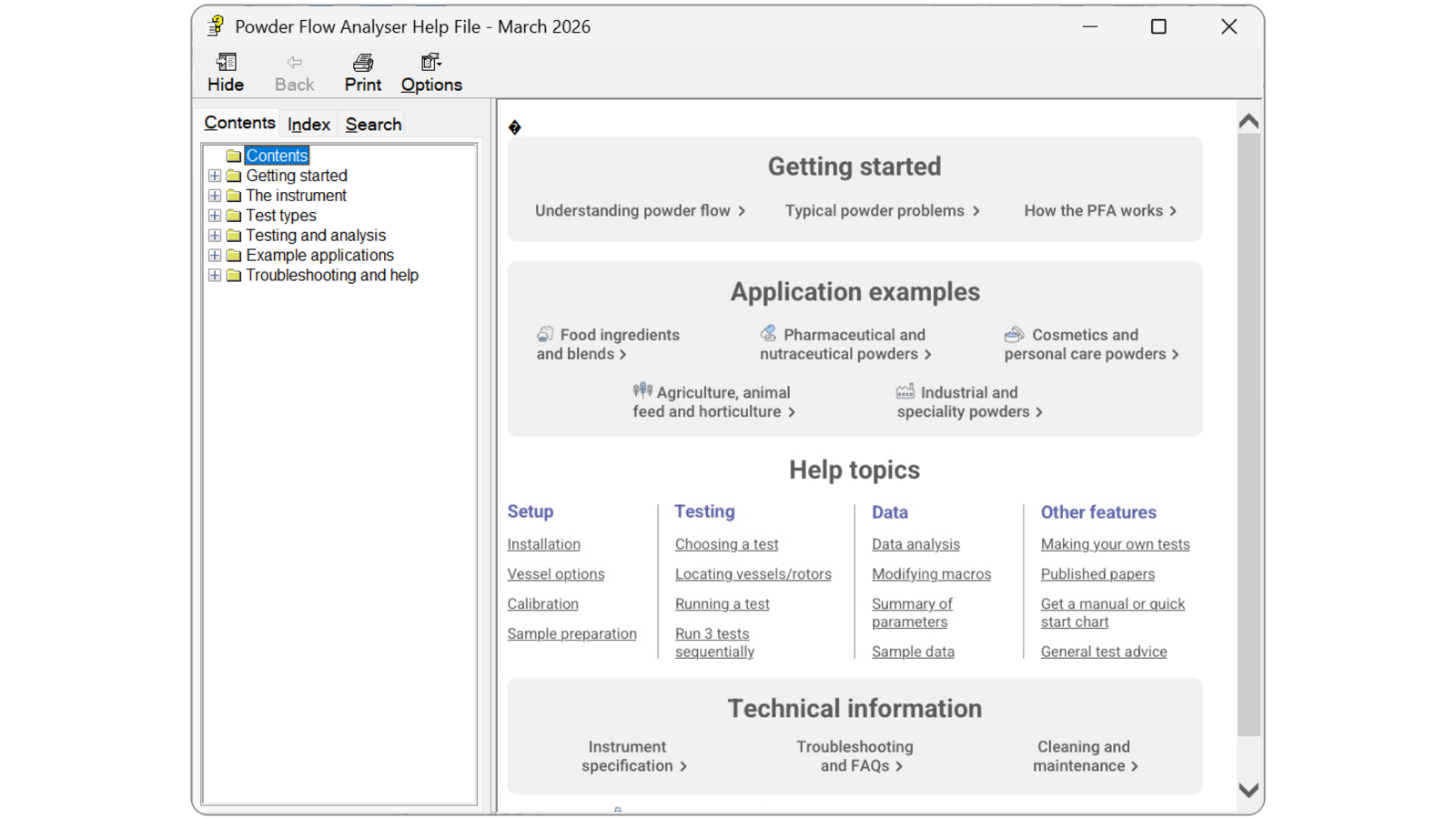The image size is (1456, 819).
Task: Click the Food ingredients bowl icon
Action: [x=545, y=334]
